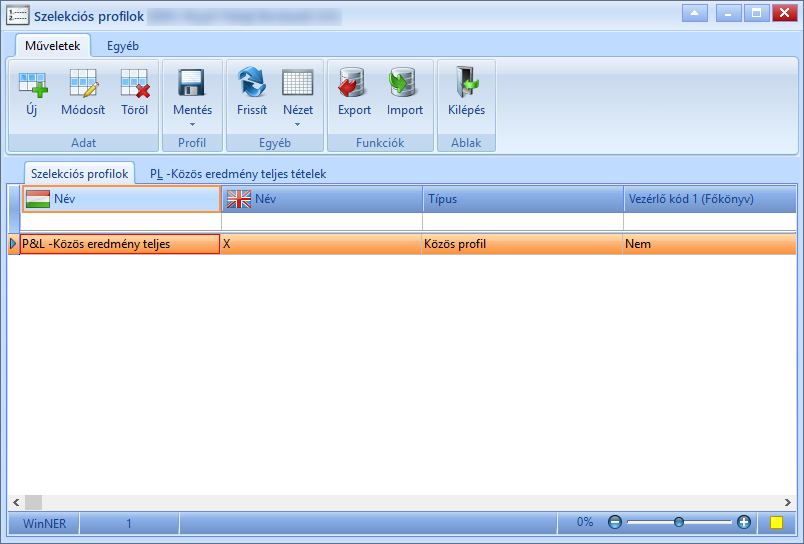This screenshot has width=804, height=544.
Task: Exit via the Kilépés door icon
Action: point(466,83)
